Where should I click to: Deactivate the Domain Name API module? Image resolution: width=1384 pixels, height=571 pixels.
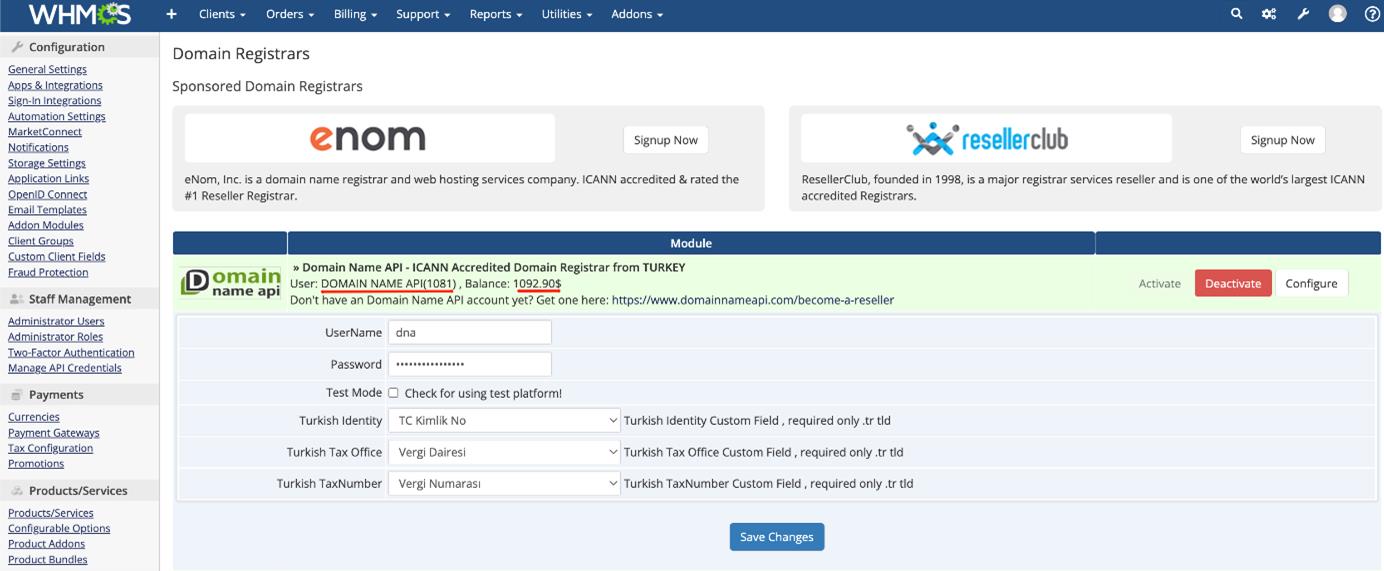tap(1232, 283)
